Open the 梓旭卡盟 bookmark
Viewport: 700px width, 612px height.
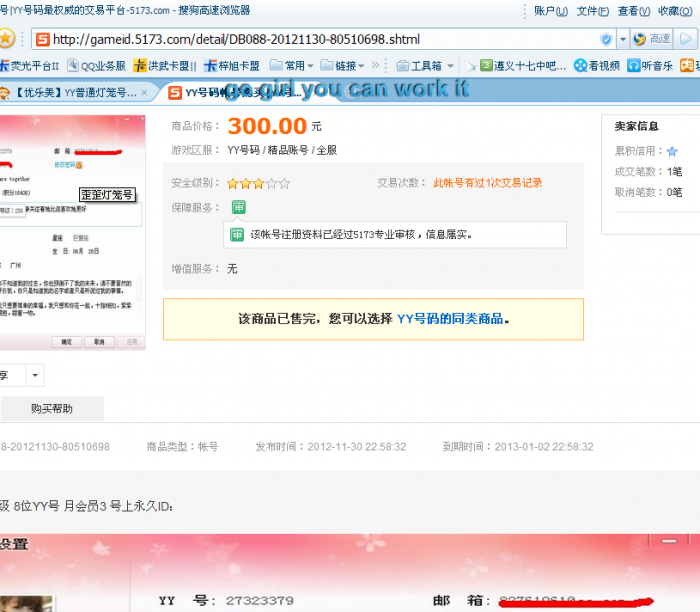pyautogui.click(x=232, y=66)
